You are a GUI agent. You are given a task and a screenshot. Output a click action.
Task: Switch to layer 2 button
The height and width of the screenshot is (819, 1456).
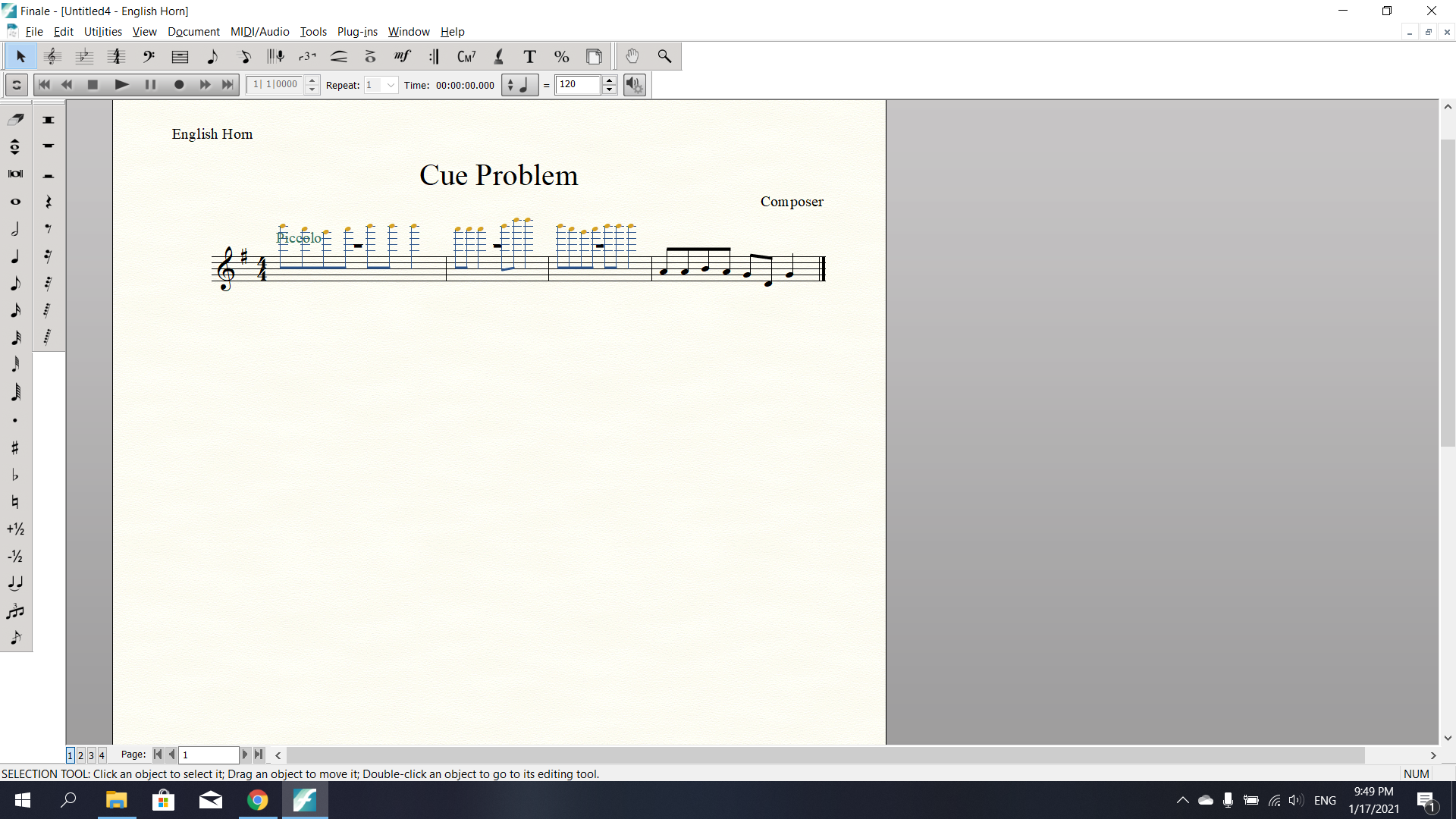point(80,755)
